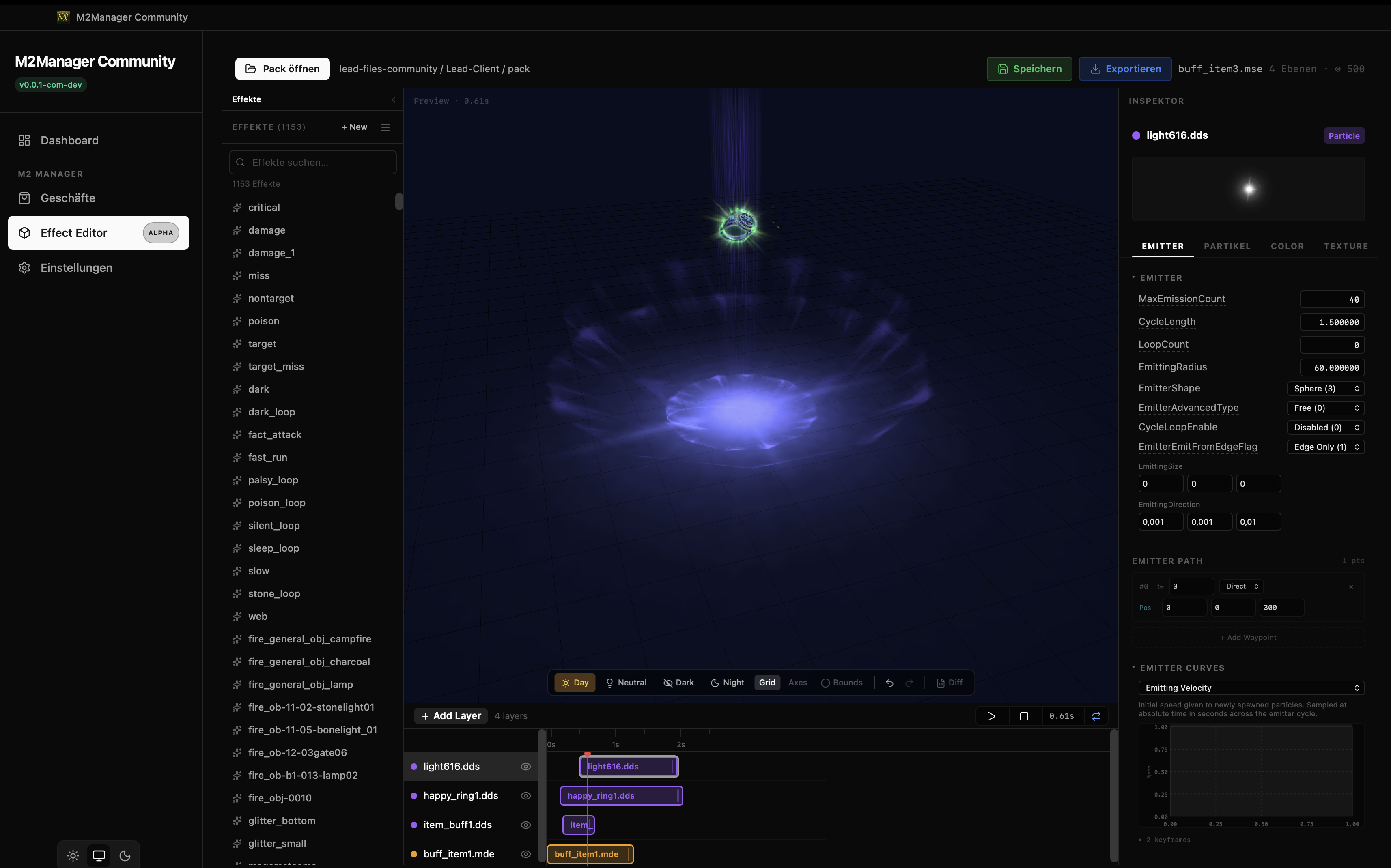The height and width of the screenshot is (868, 1391).
Task: Collapse the Effekte panel chevron
Action: (x=394, y=99)
